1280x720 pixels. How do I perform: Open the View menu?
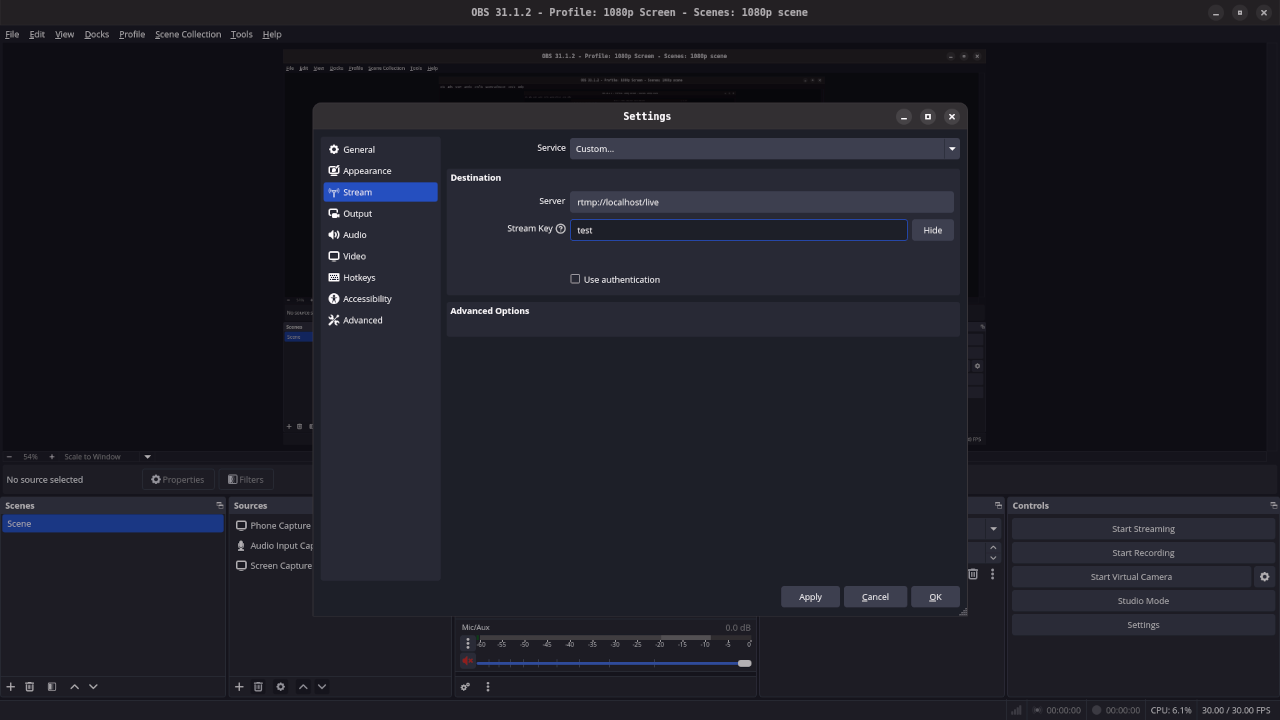(64, 34)
